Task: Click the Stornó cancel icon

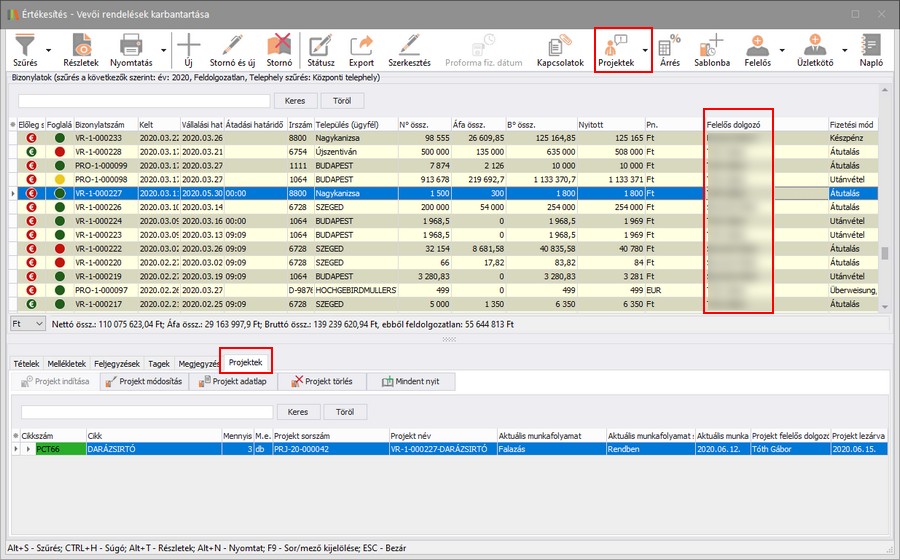Action: pyautogui.click(x=279, y=50)
